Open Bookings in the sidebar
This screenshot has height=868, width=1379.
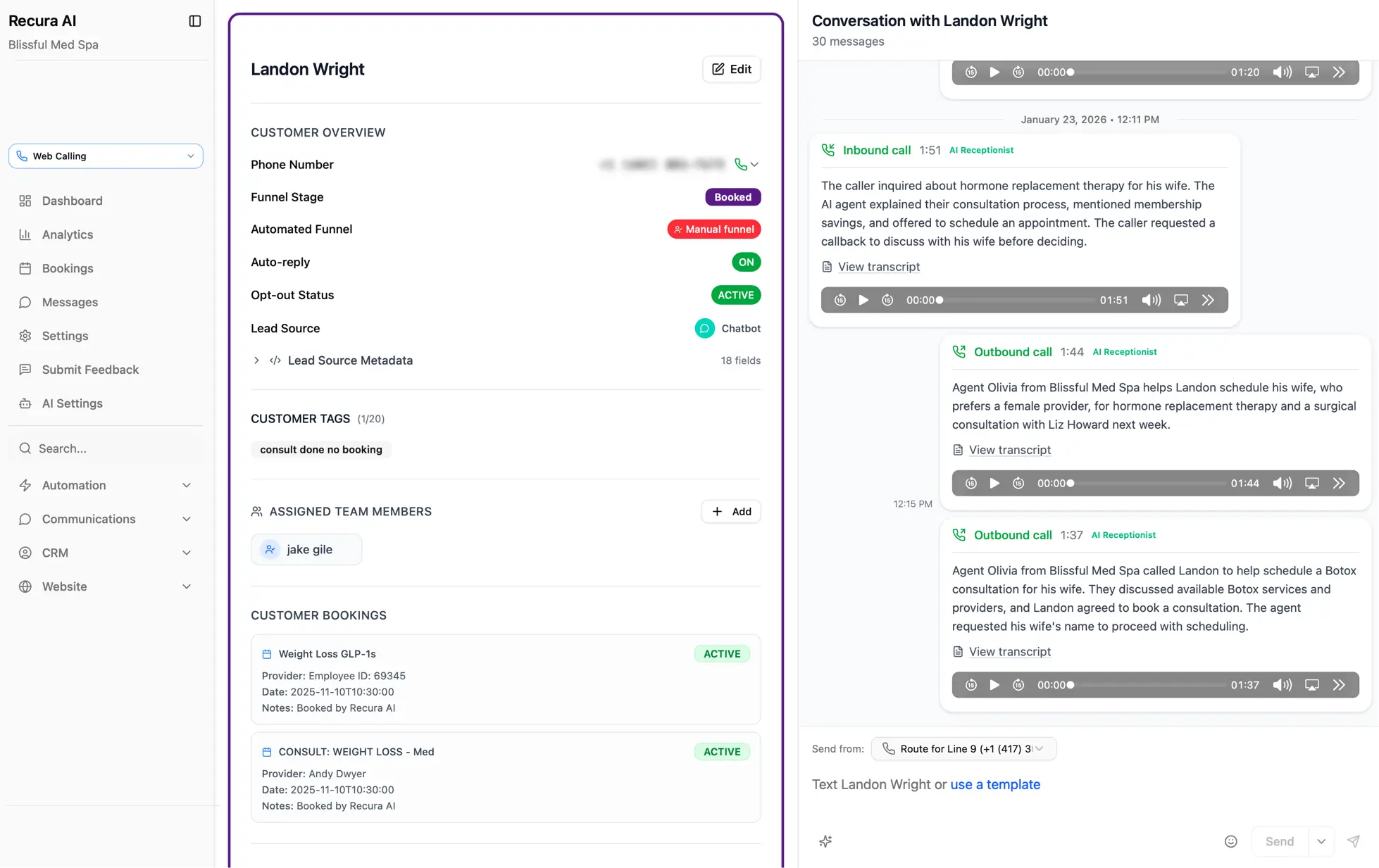click(68, 268)
